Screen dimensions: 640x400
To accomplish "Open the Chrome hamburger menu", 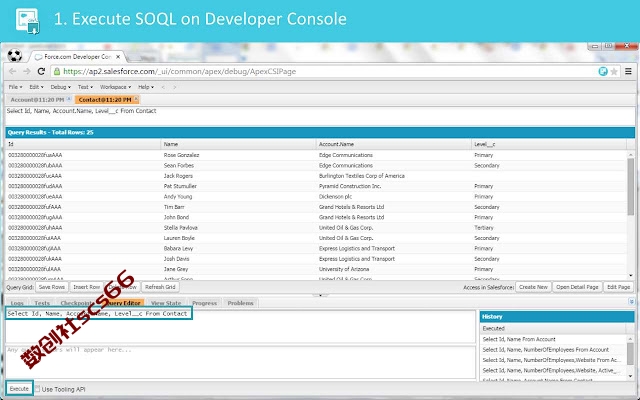I will pyautogui.click(x=628, y=71).
